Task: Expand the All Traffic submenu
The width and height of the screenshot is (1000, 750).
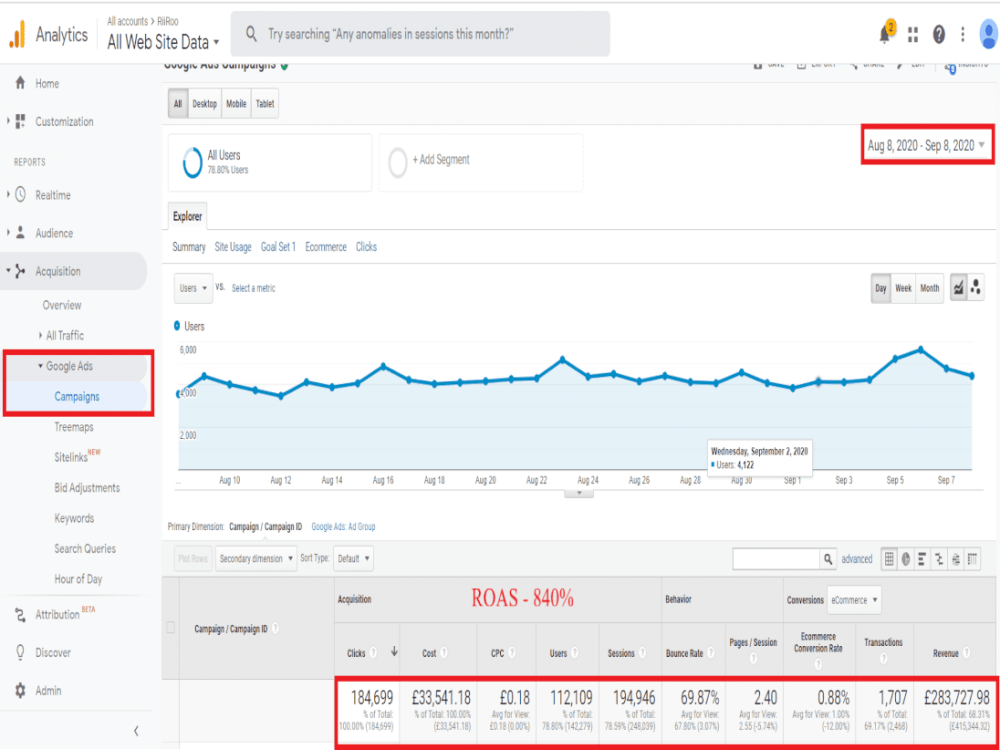Action: click(x=41, y=335)
